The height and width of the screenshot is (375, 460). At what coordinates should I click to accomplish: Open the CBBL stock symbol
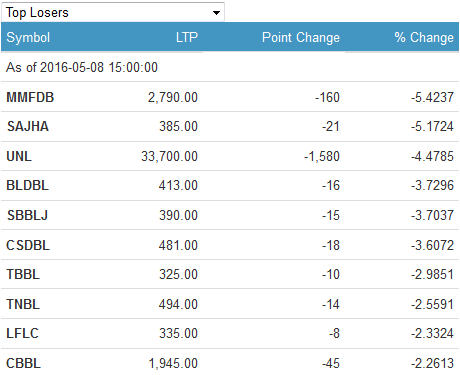(x=23, y=363)
